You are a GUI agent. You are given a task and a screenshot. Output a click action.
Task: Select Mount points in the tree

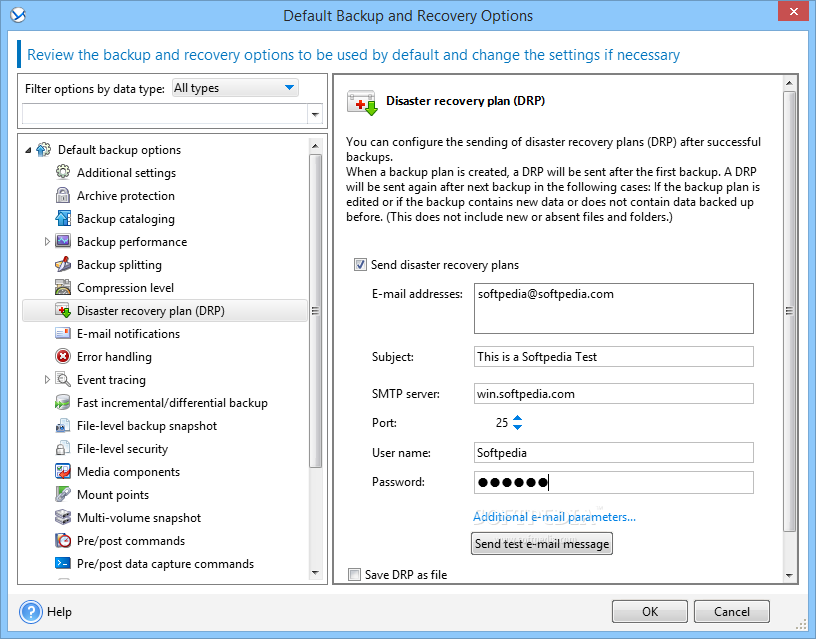click(x=113, y=495)
